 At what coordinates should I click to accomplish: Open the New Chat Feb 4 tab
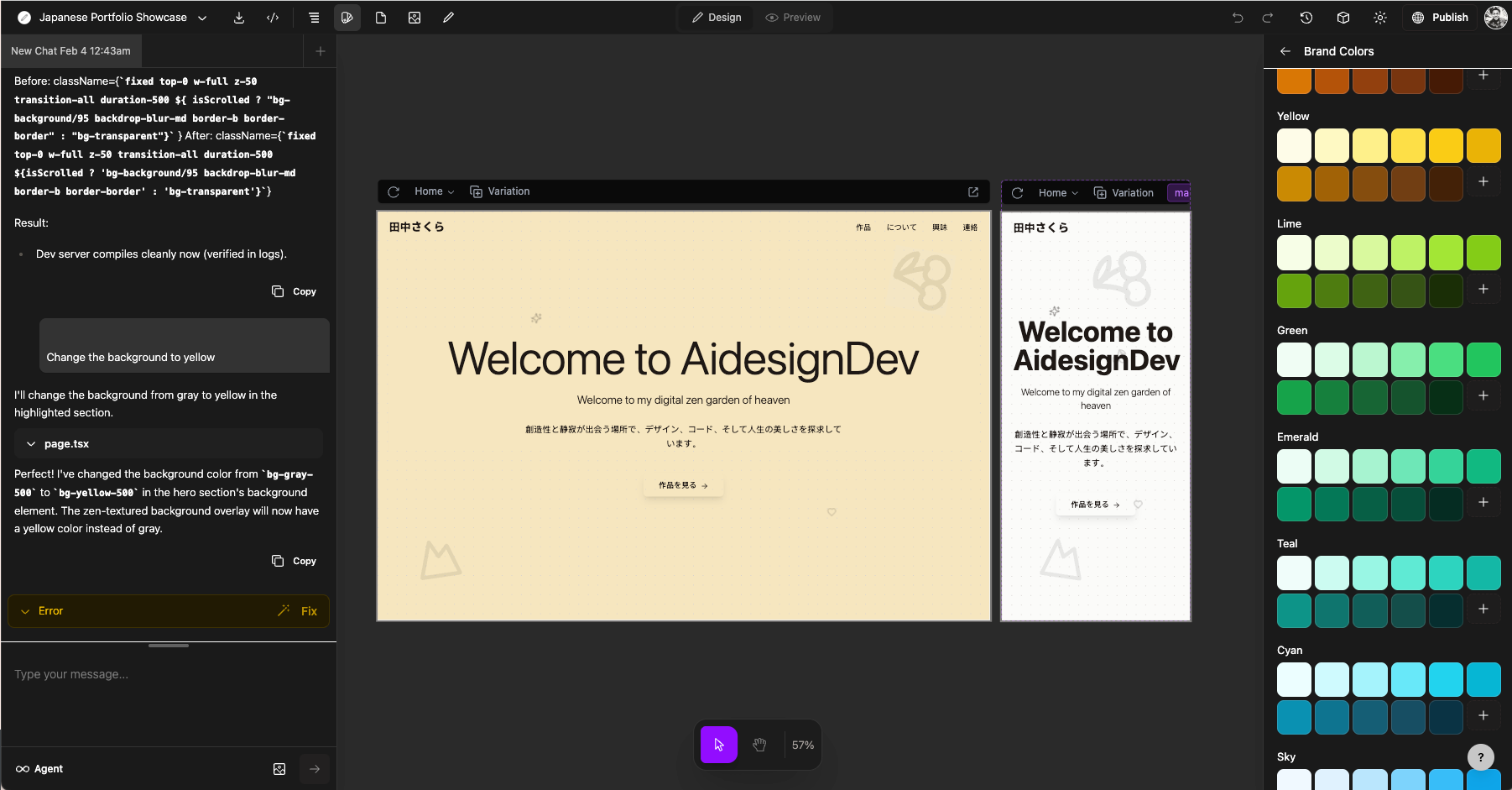point(70,50)
